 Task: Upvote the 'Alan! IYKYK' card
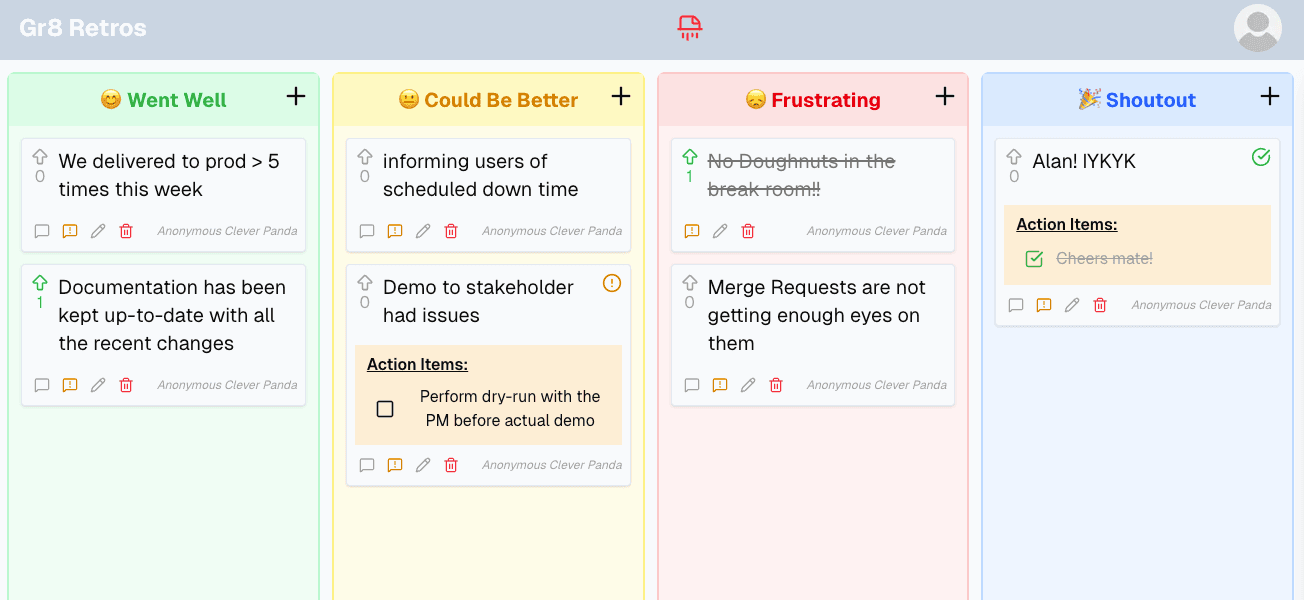point(1014,157)
